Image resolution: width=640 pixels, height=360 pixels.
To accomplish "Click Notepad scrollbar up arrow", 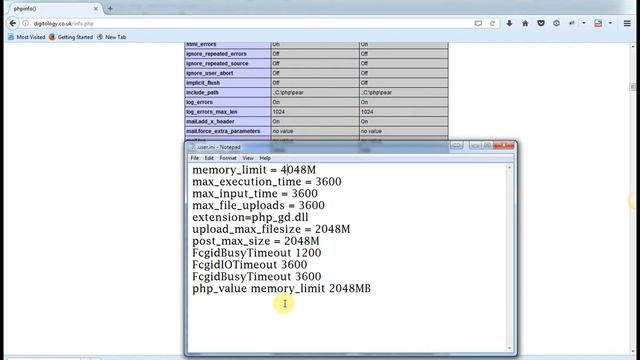I will tap(509, 168).
